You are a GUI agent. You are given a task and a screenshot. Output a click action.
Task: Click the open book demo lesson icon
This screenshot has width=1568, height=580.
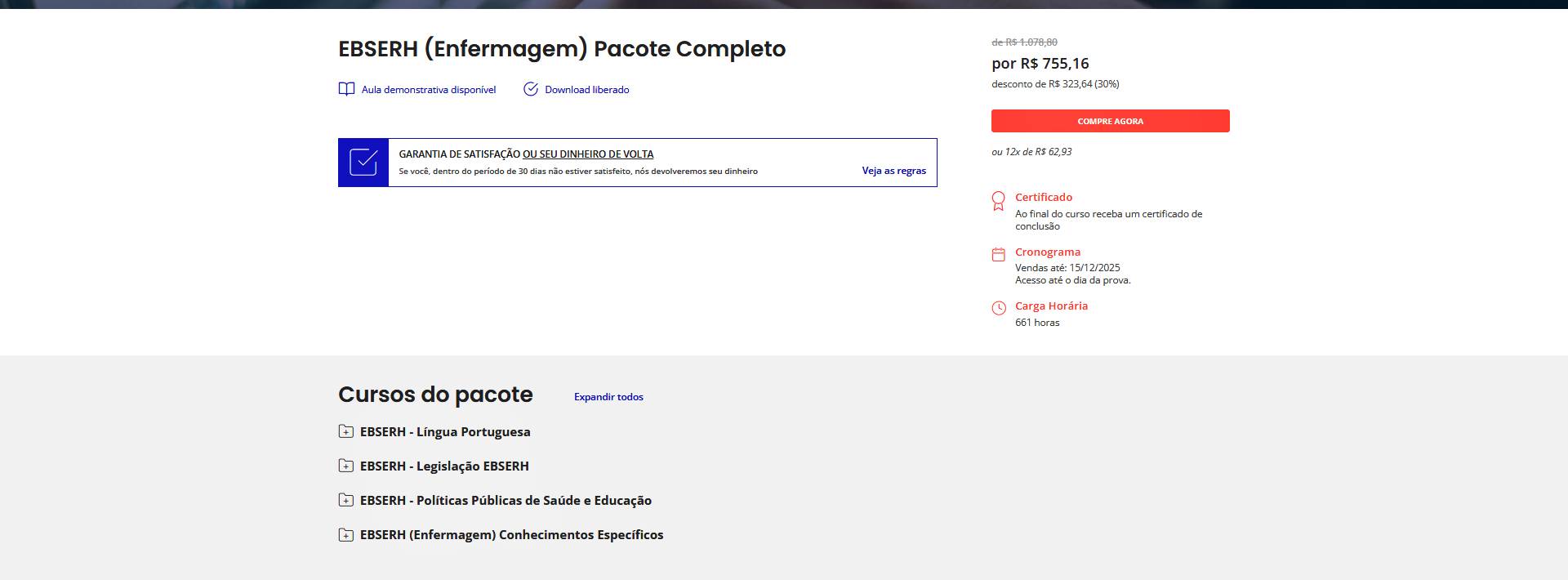(x=346, y=89)
